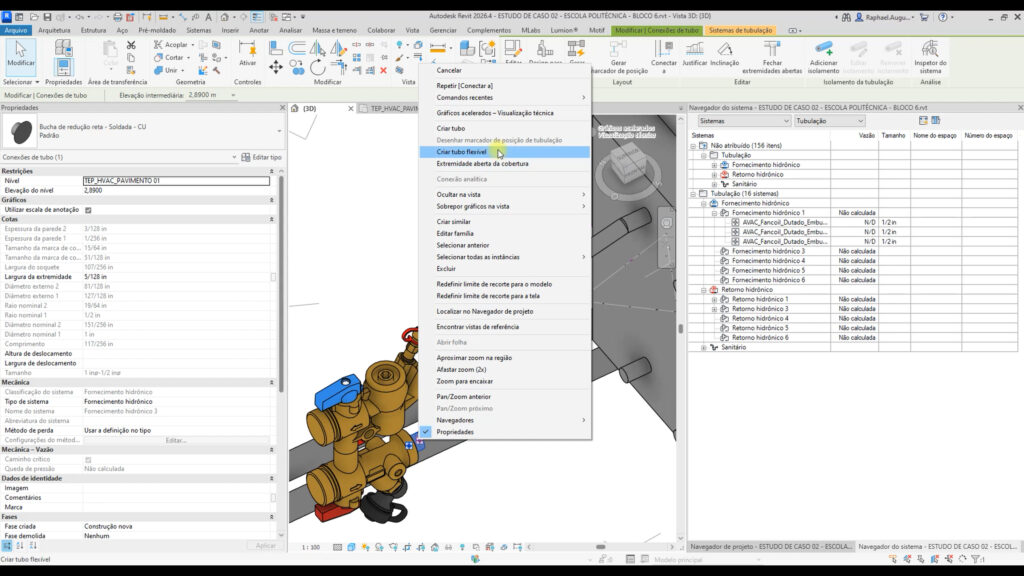The image size is (1024, 576).
Task: Choose Criar tubo flexível menu entry
Action: 505,152
